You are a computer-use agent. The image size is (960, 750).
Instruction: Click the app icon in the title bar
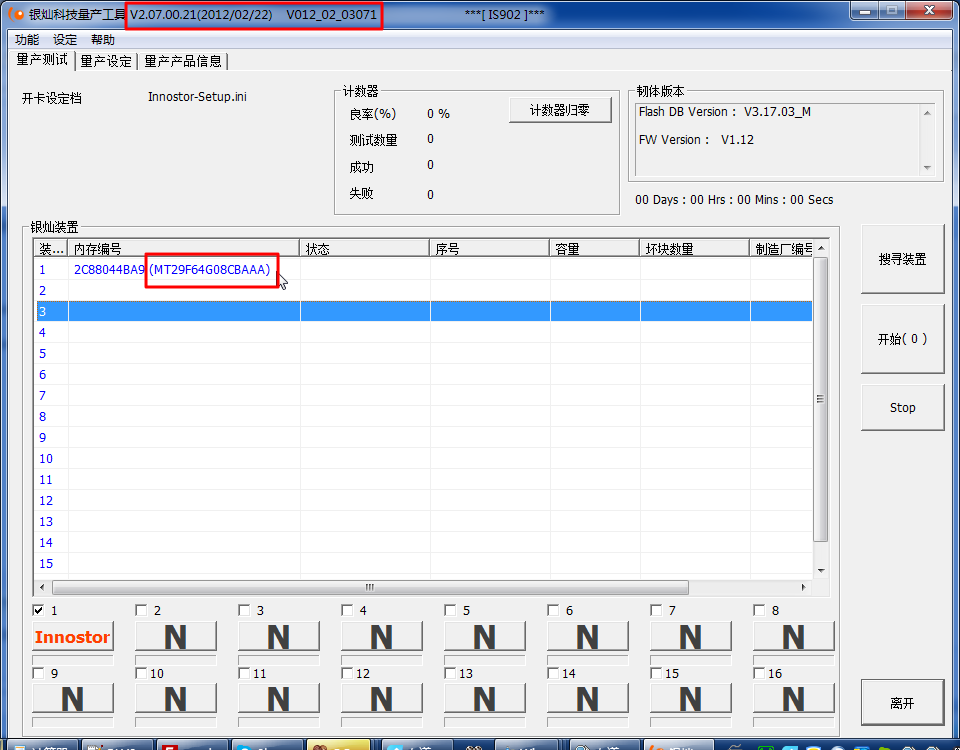(x=15, y=13)
